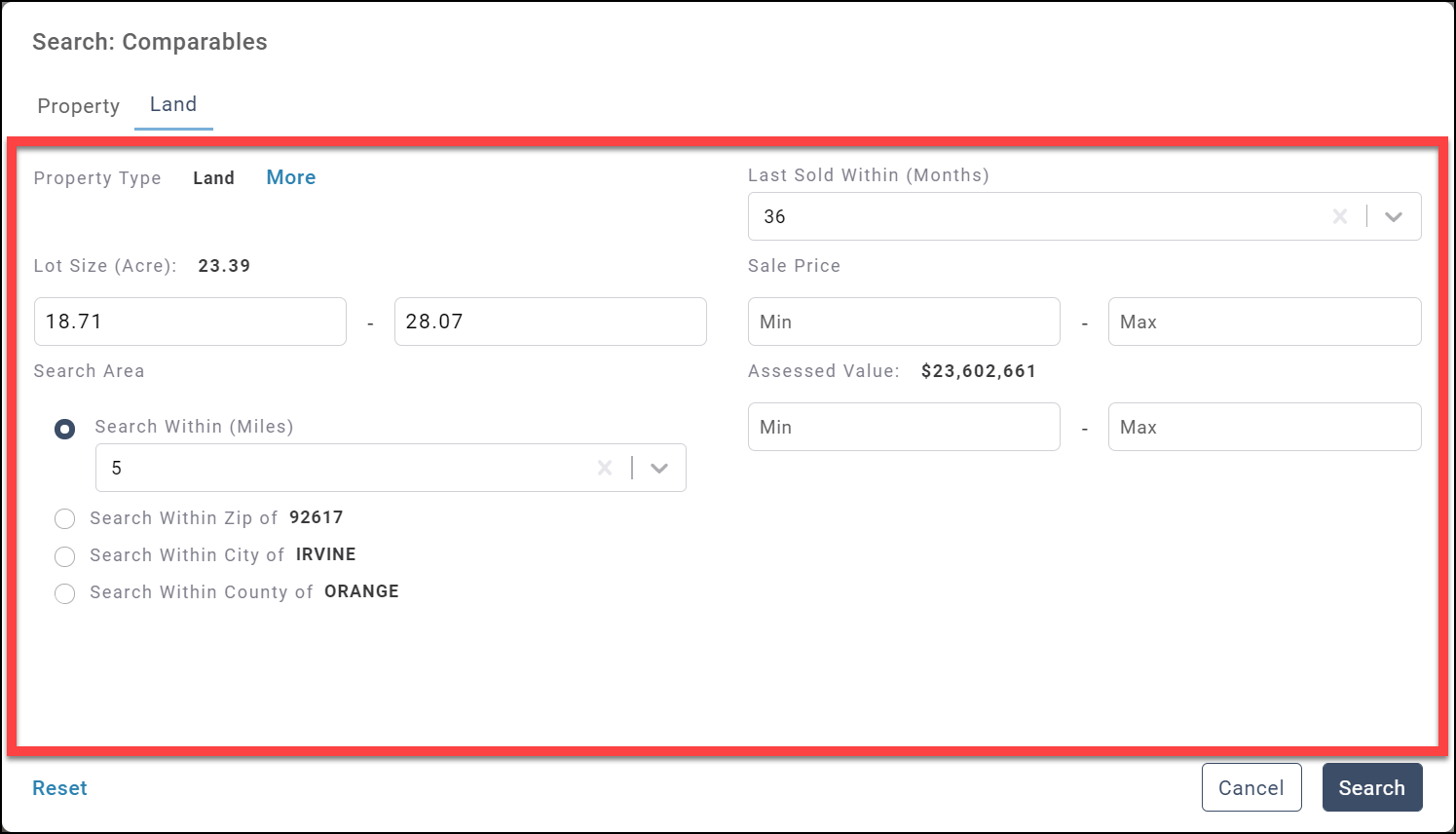The width and height of the screenshot is (1456, 834).
Task: Choose Search Within City of Irvine
Action: (65, 556)
